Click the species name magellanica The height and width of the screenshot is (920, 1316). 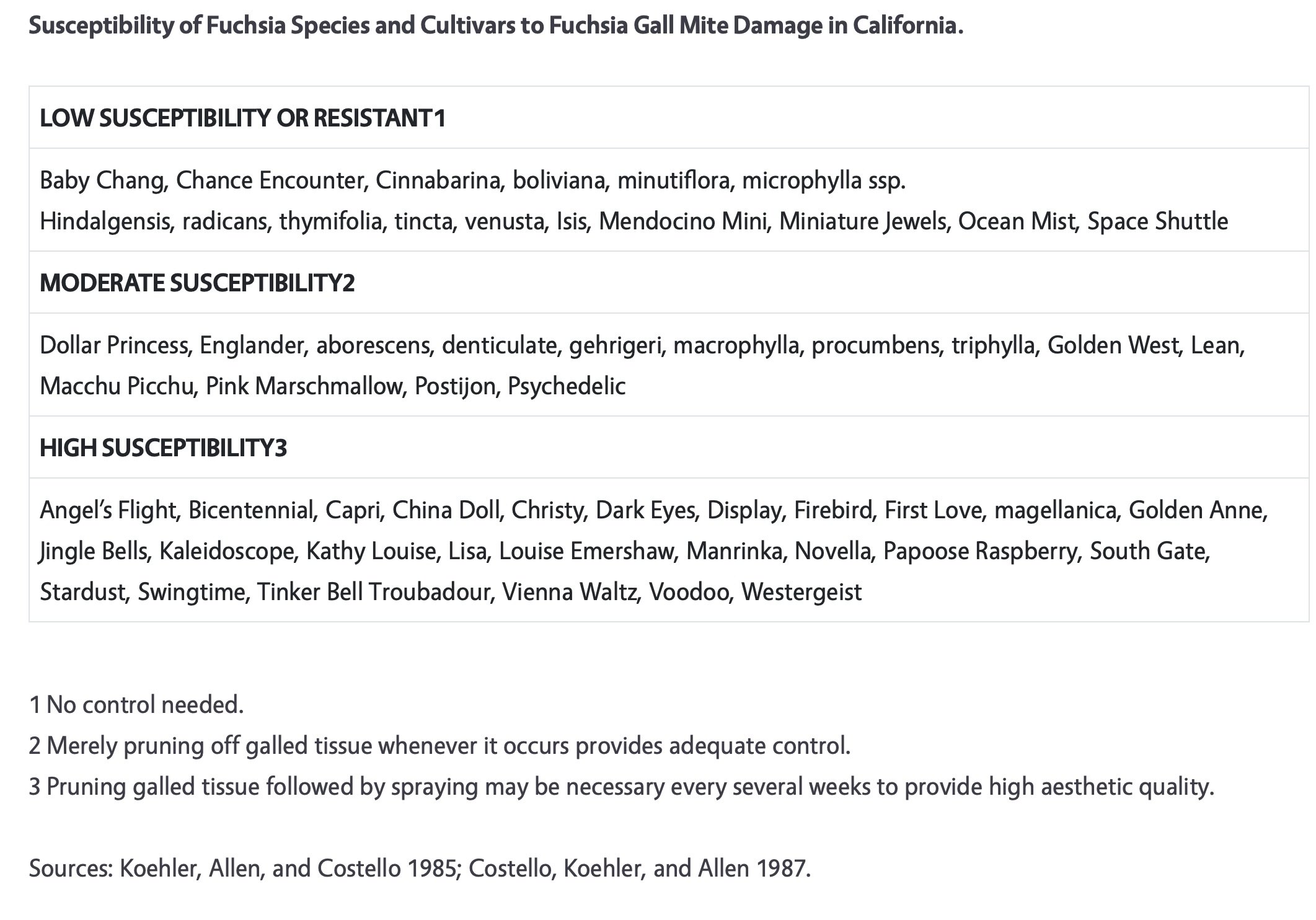click(x=1055, y=510)
